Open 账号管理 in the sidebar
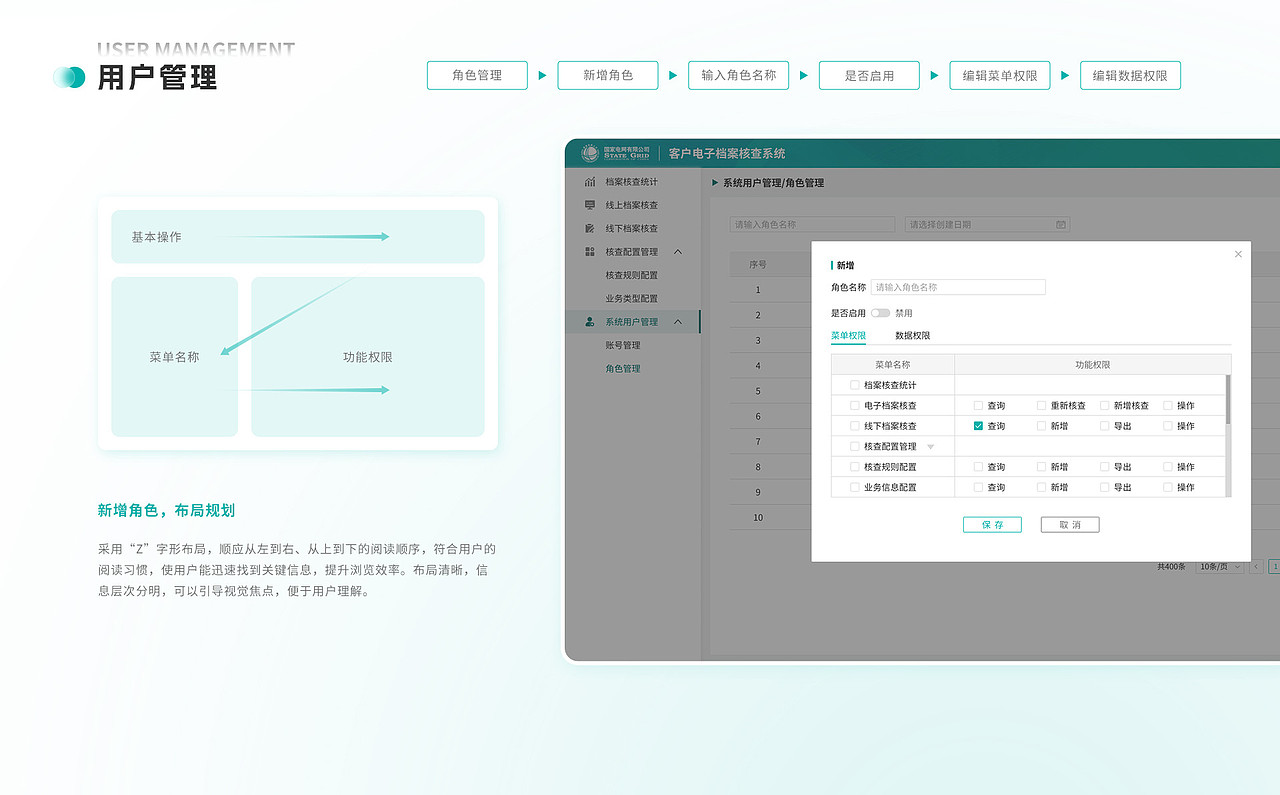The height and width of the screenshot is (795, 1280). click(x=623, y=345)
